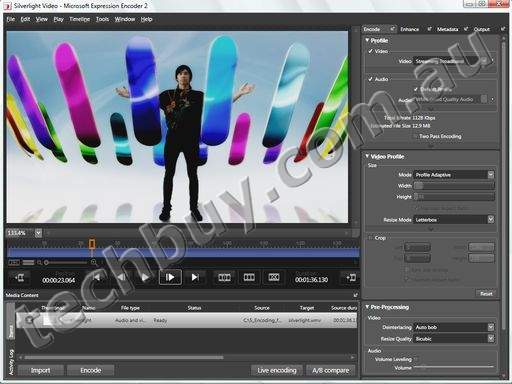Collapse the Video Profile section
Viewport: 512px width, 384px height.
367,156
